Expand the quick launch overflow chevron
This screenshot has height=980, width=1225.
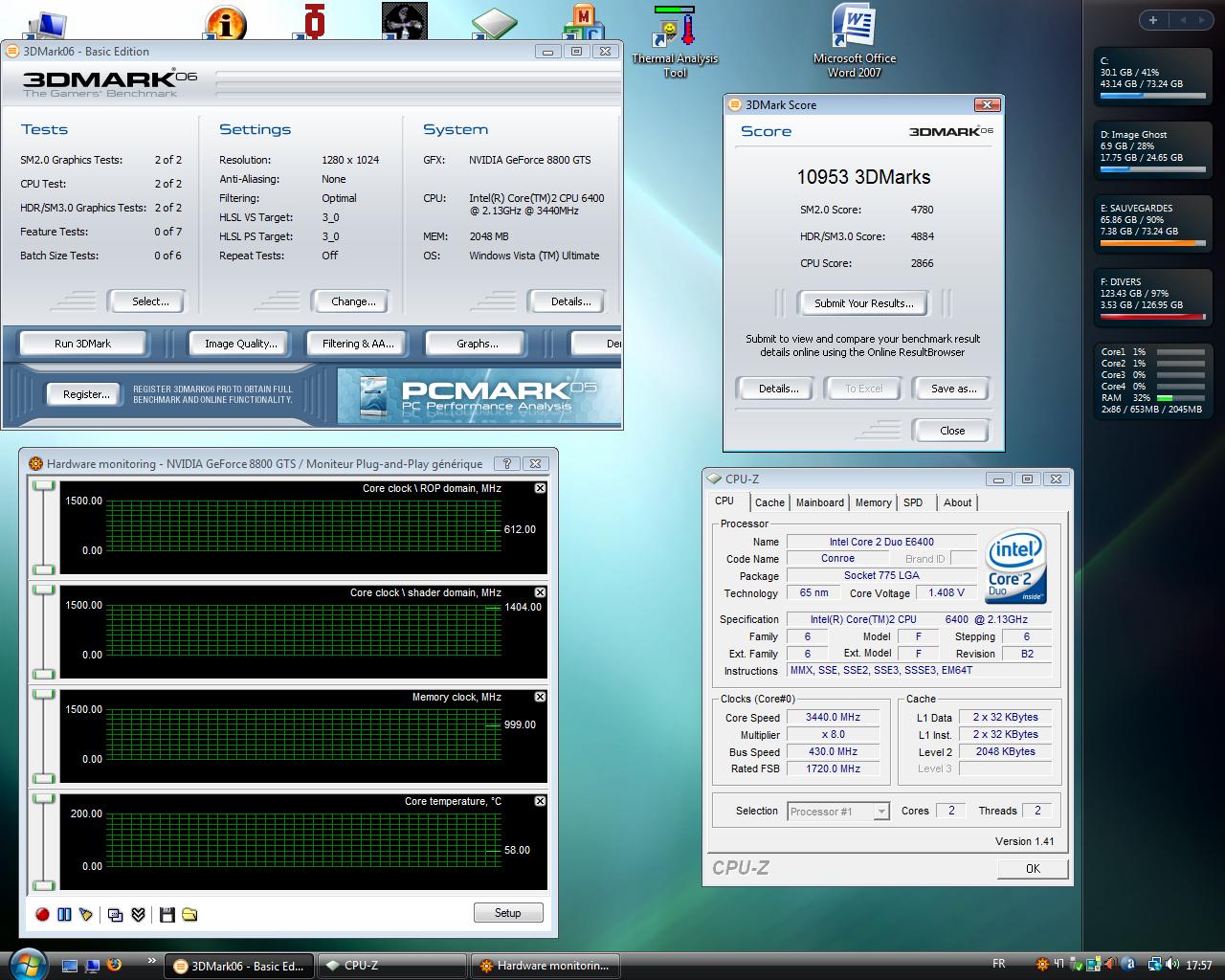click(151, 961)
